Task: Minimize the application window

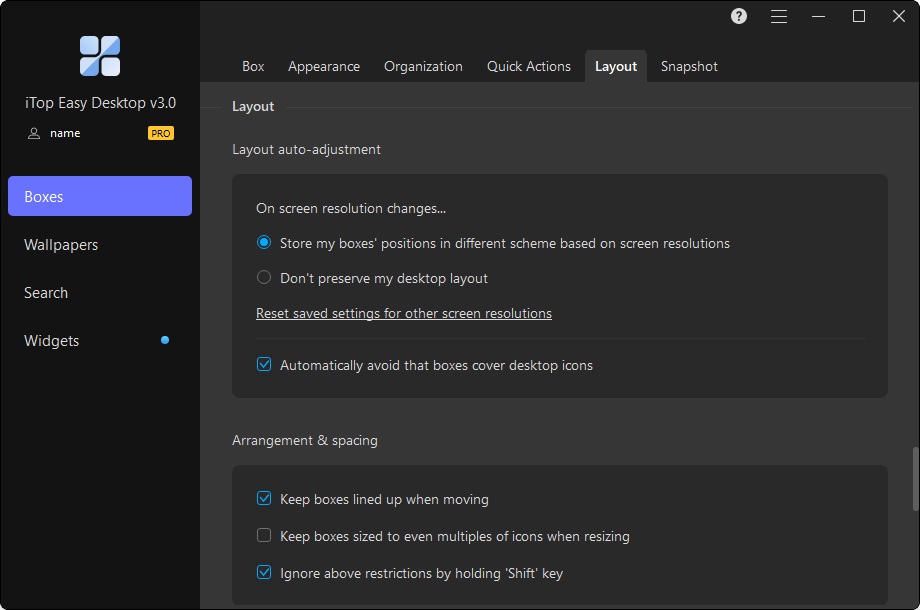Action: pyautogui.click(x=819, y=16)
